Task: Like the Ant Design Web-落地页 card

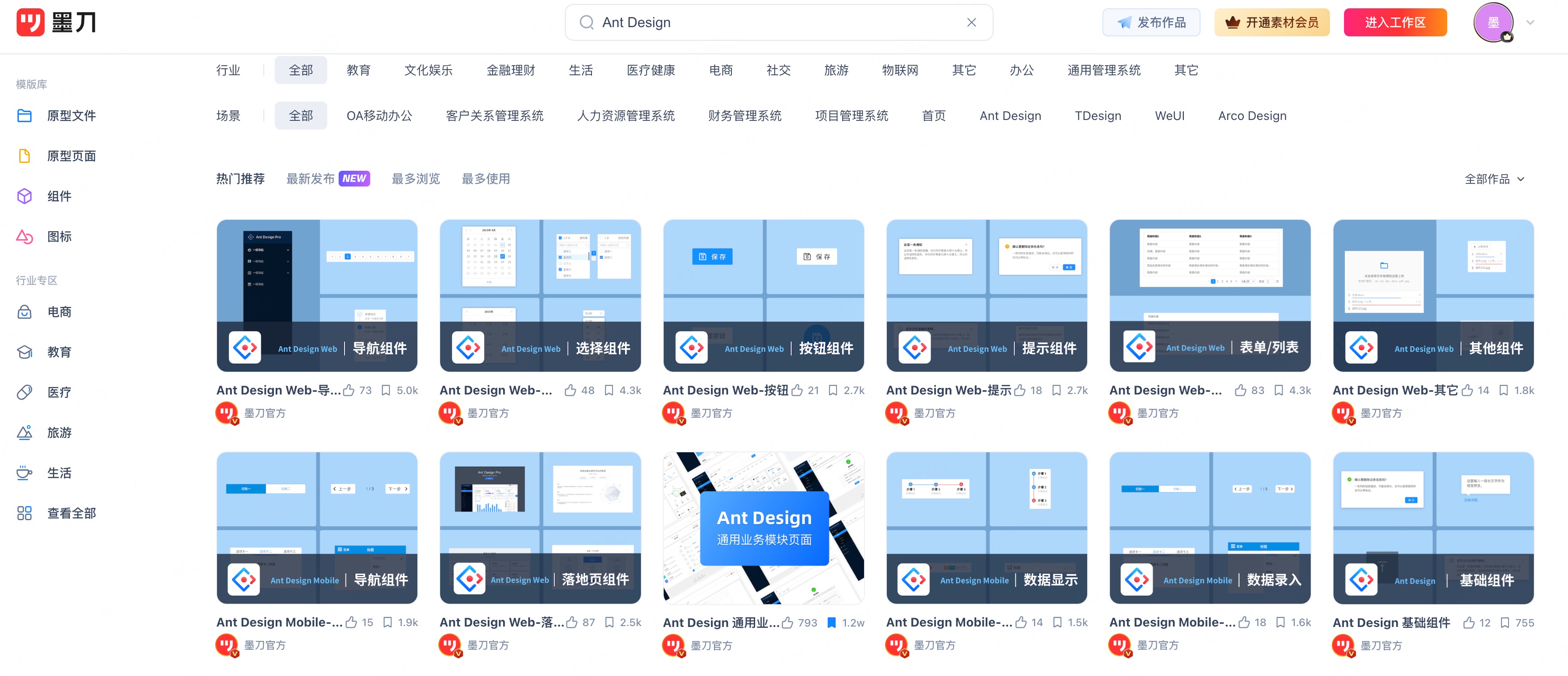Action: pos(571,623)
